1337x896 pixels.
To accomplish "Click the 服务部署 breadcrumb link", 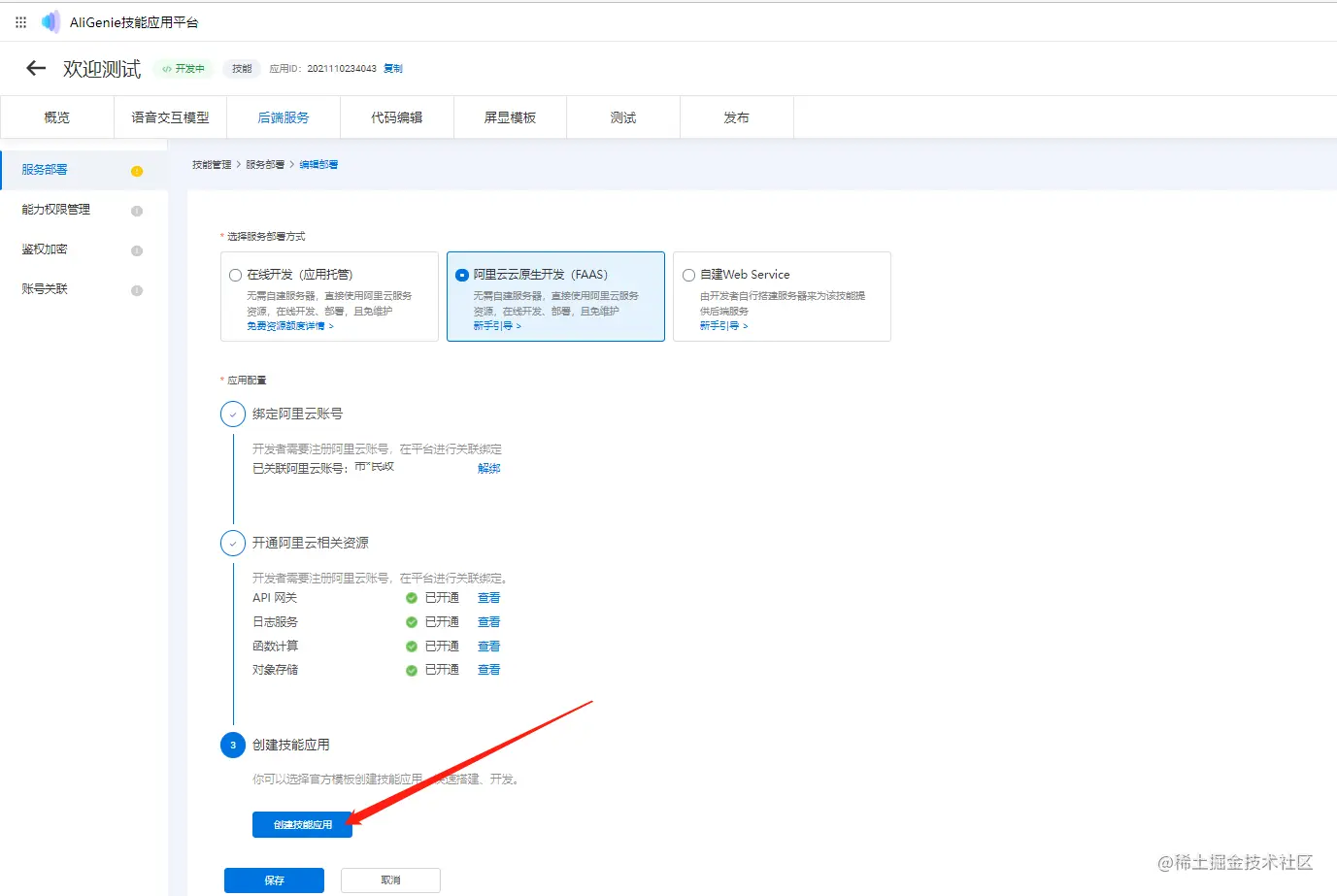I will click(265, 165).
